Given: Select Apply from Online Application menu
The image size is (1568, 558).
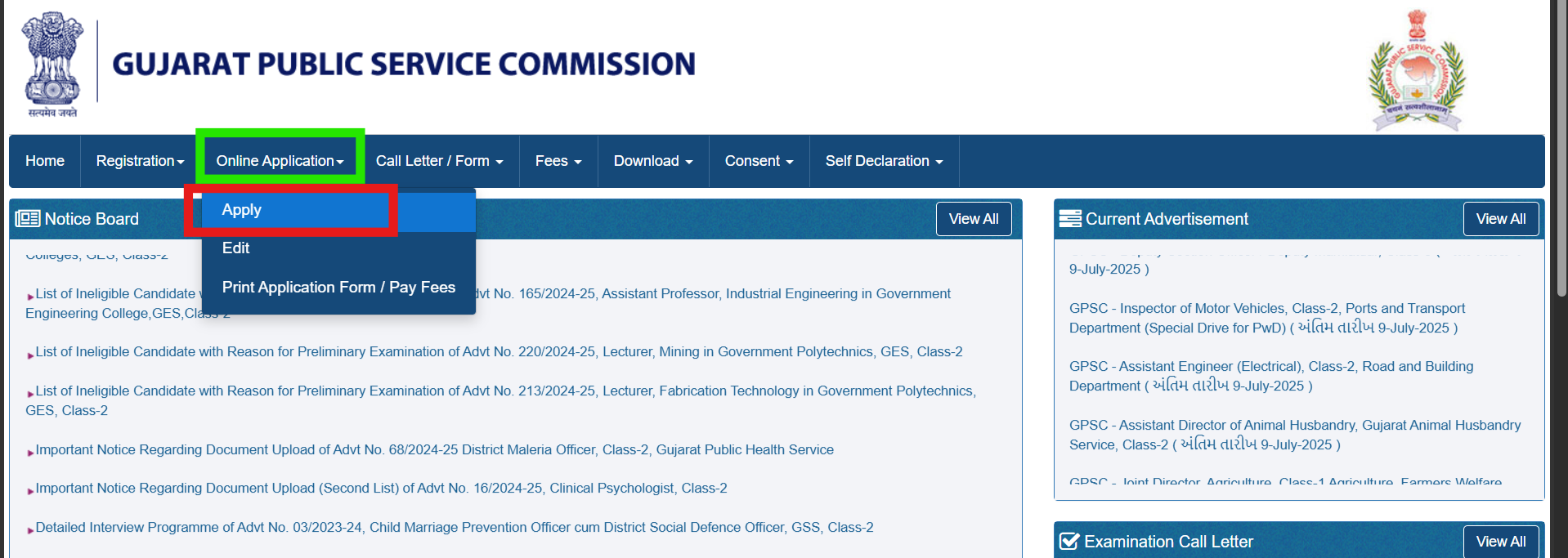Looking at the screenshot, I should (242, 210).
